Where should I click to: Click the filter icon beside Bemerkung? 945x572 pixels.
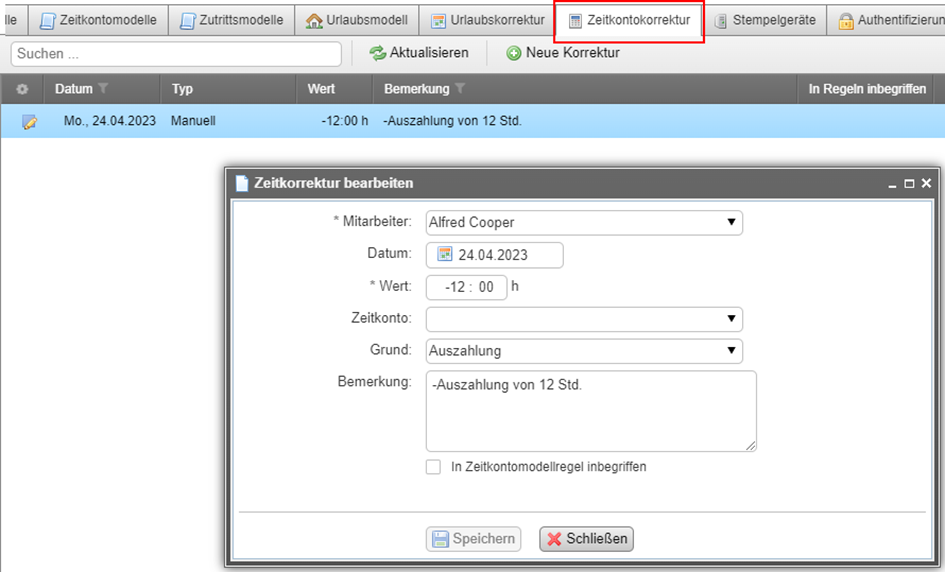460,89
